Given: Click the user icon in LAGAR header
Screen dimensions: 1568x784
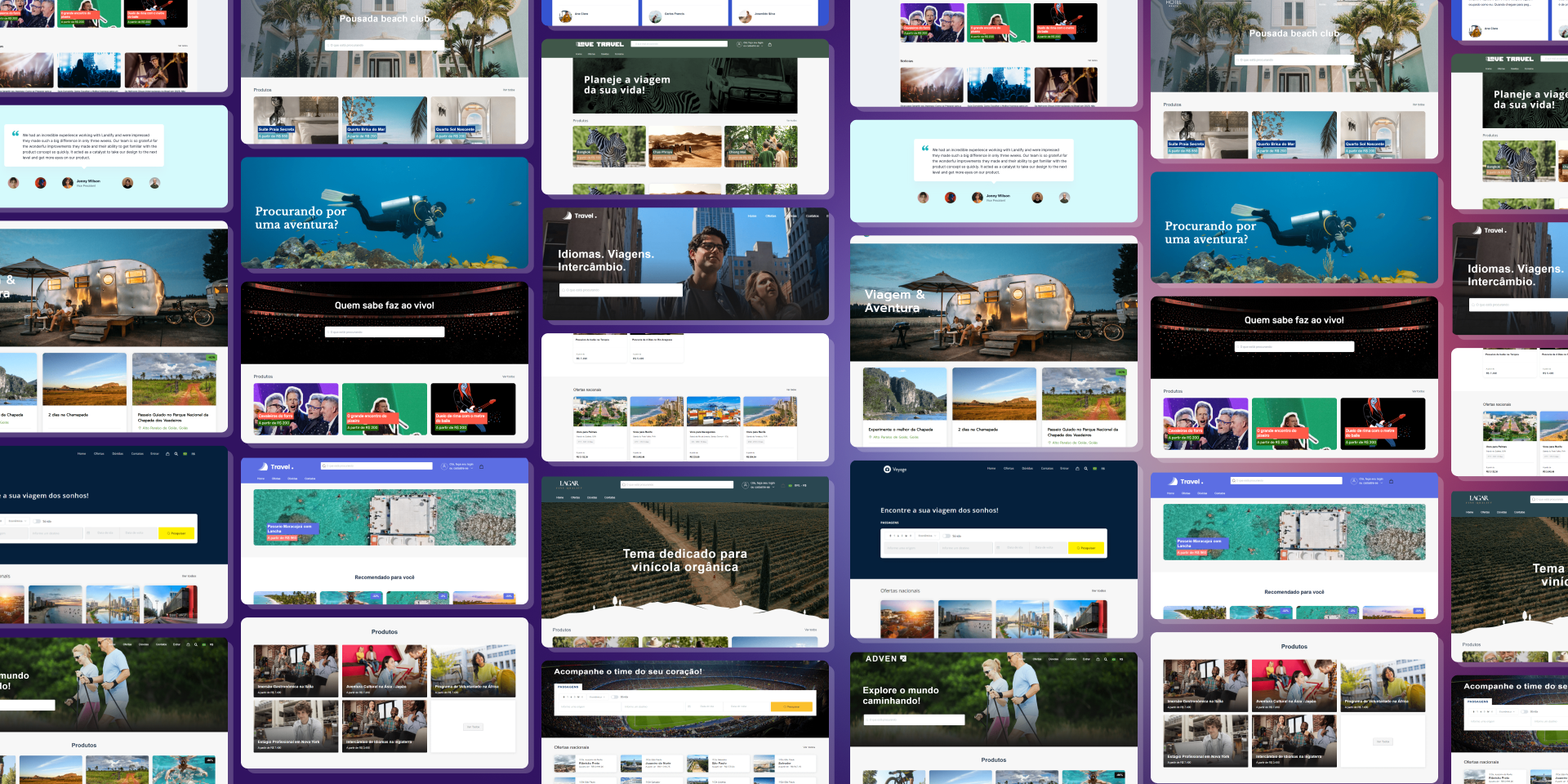Looking at the screenshot, I should (744, 485).
